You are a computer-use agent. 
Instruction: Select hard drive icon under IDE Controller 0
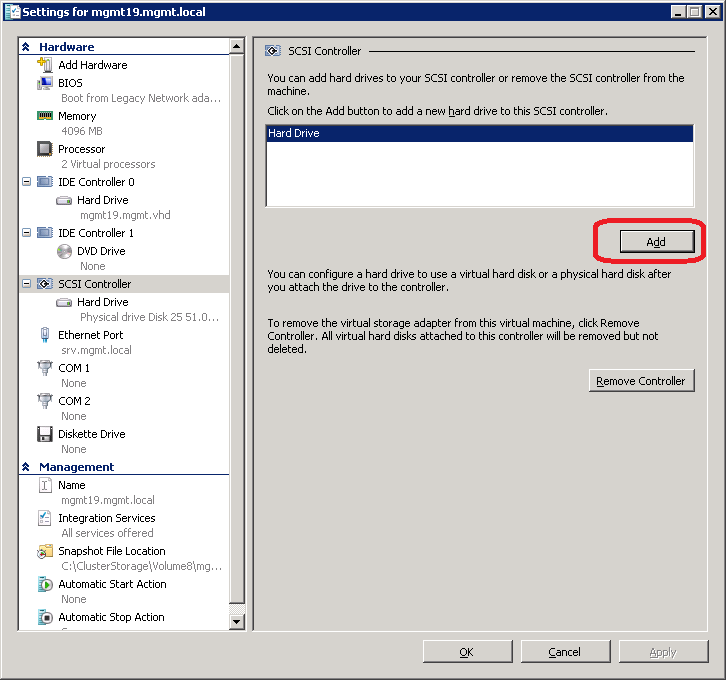64,200
